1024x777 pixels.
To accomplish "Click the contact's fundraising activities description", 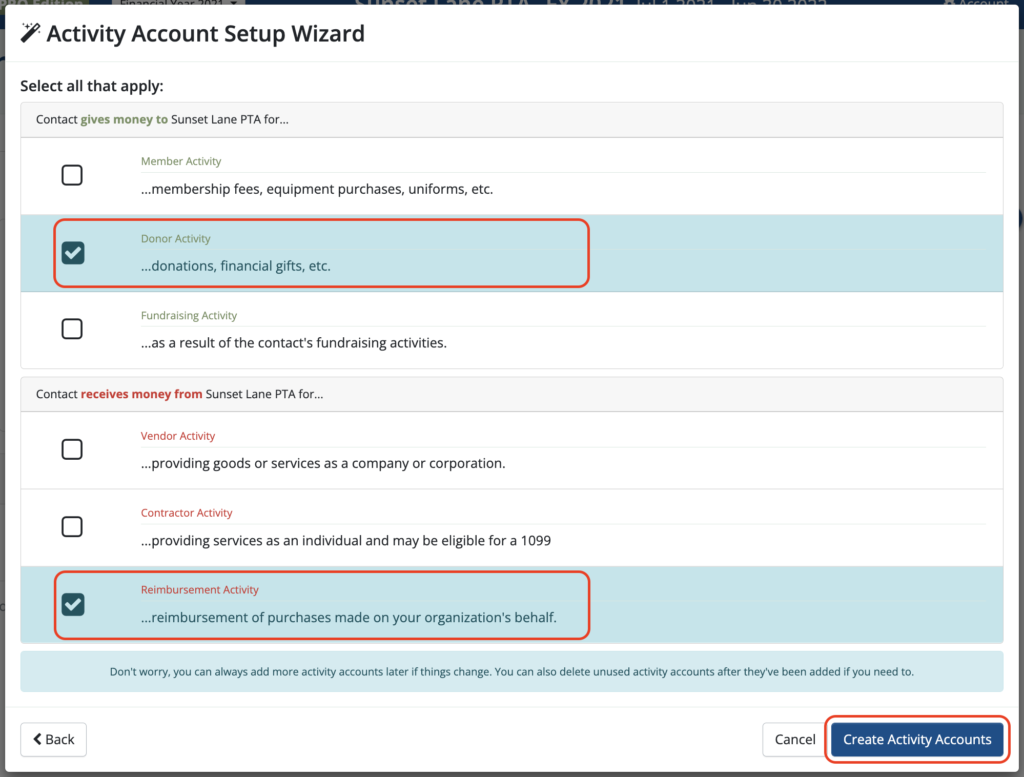I will click(294, 343).
